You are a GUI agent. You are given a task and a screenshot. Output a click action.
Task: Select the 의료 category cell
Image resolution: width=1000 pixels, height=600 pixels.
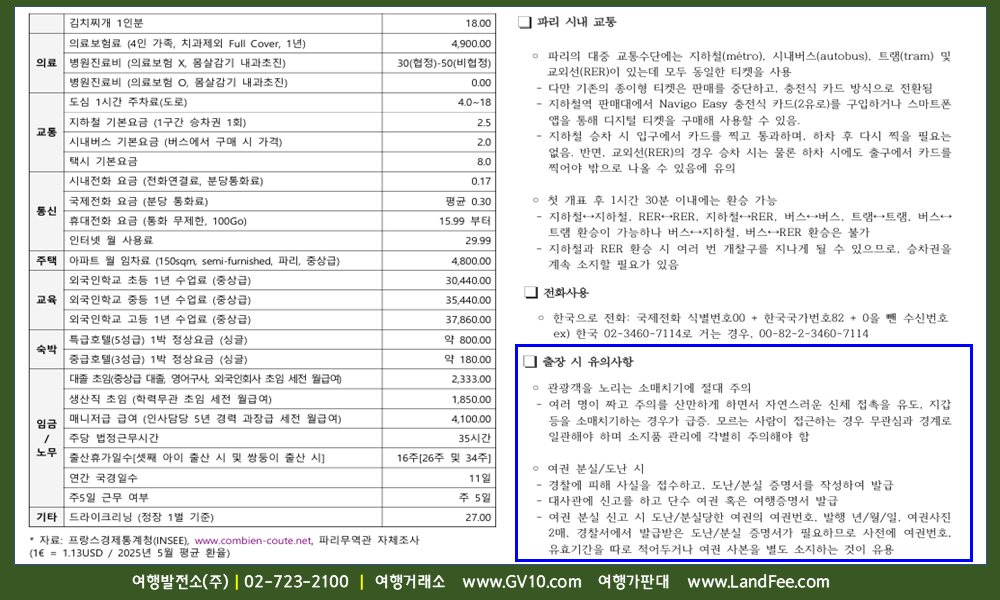46,62
